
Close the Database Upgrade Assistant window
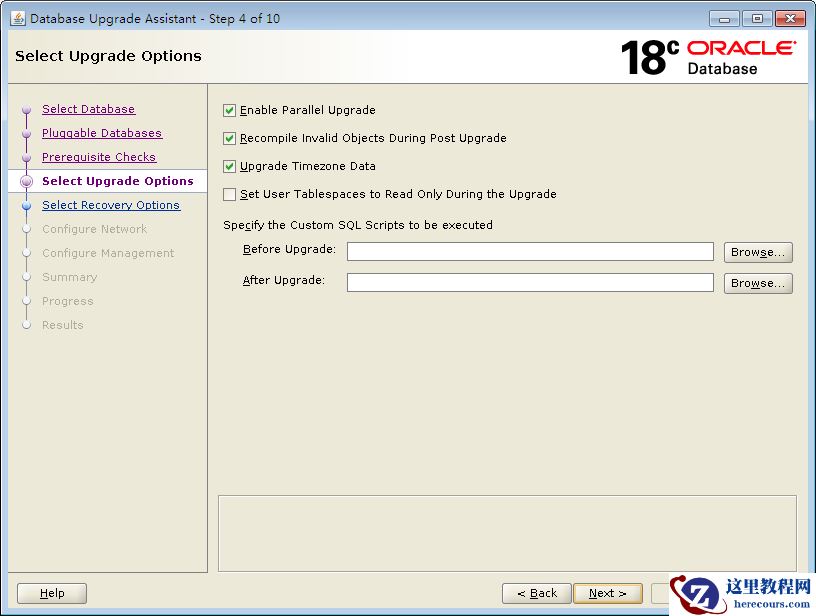[x=790, y=19]
